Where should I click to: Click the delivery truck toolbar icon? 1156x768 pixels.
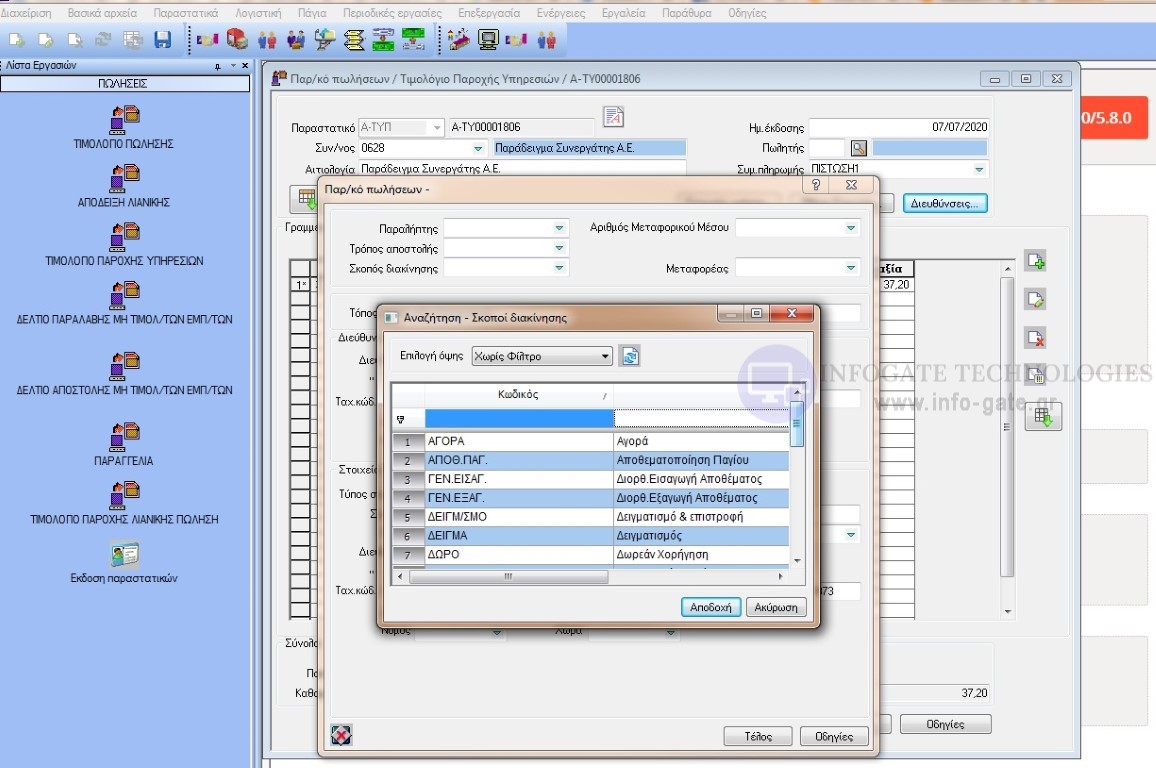237,40
